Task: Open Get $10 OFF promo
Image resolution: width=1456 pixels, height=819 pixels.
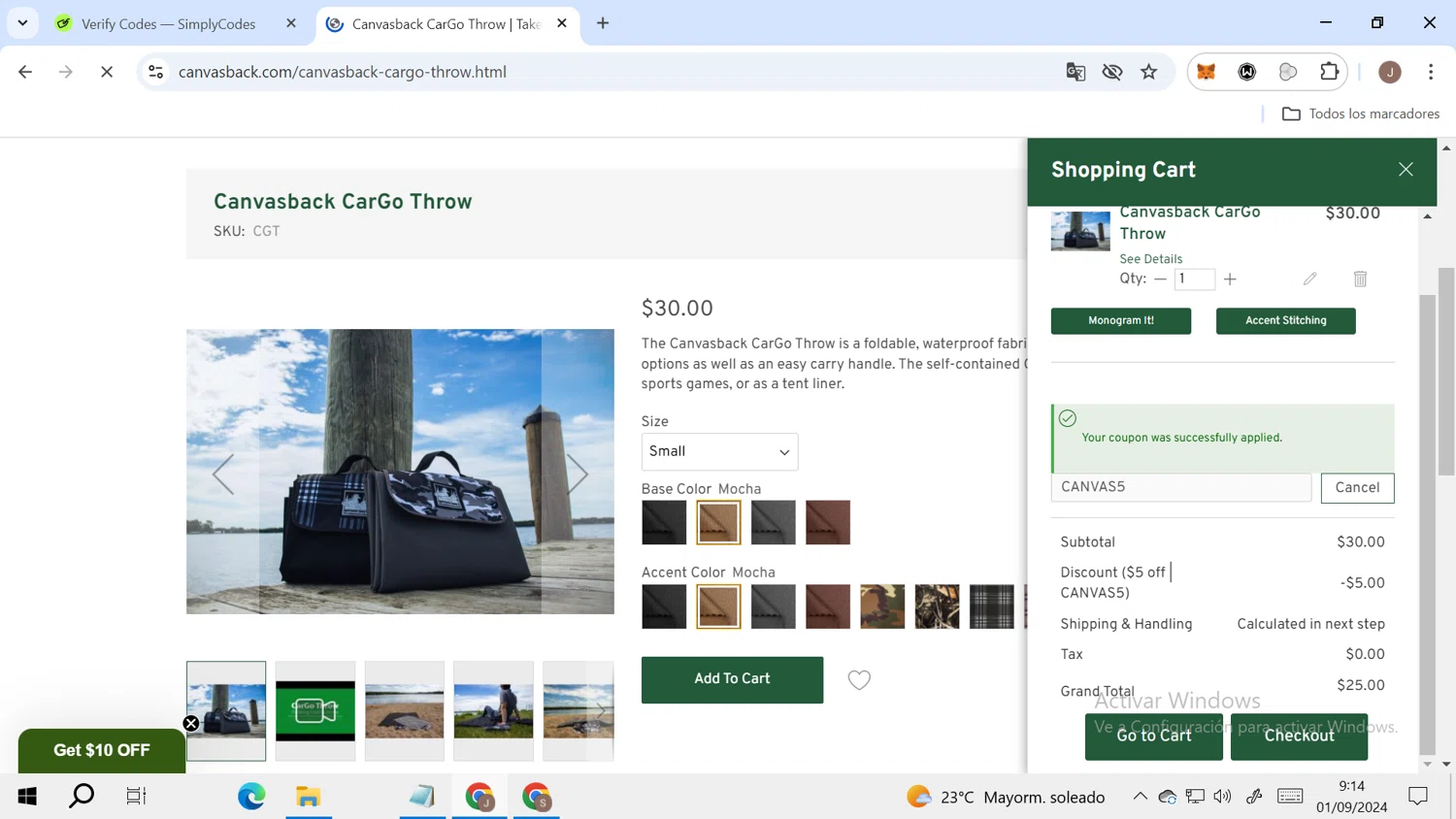Action: 102,750
